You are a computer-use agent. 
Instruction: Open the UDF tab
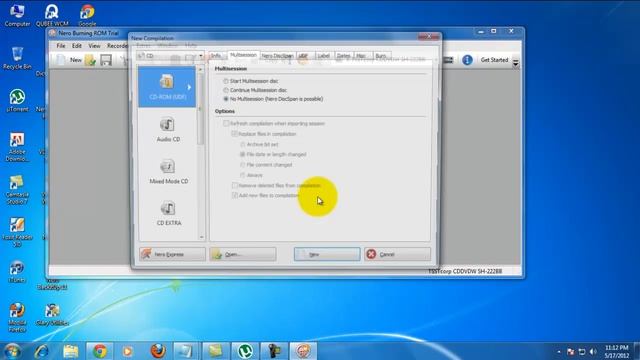click(x=303, y=56)
